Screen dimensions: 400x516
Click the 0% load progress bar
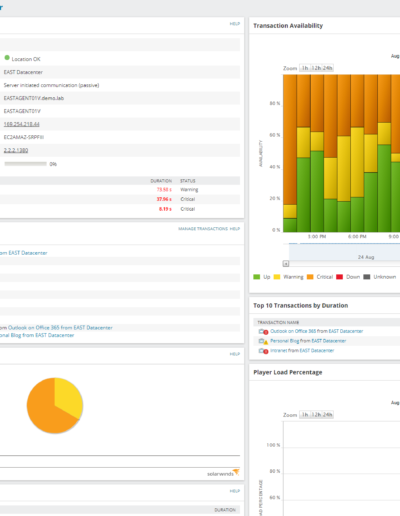click(x=25, y=164)
